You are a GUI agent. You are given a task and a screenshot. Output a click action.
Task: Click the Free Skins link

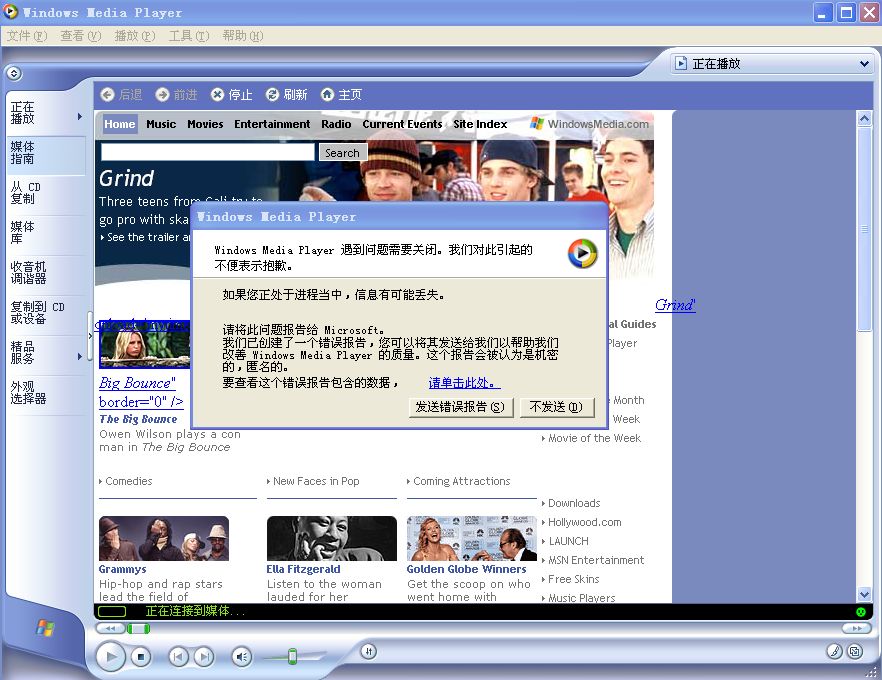tap(573, 579)
